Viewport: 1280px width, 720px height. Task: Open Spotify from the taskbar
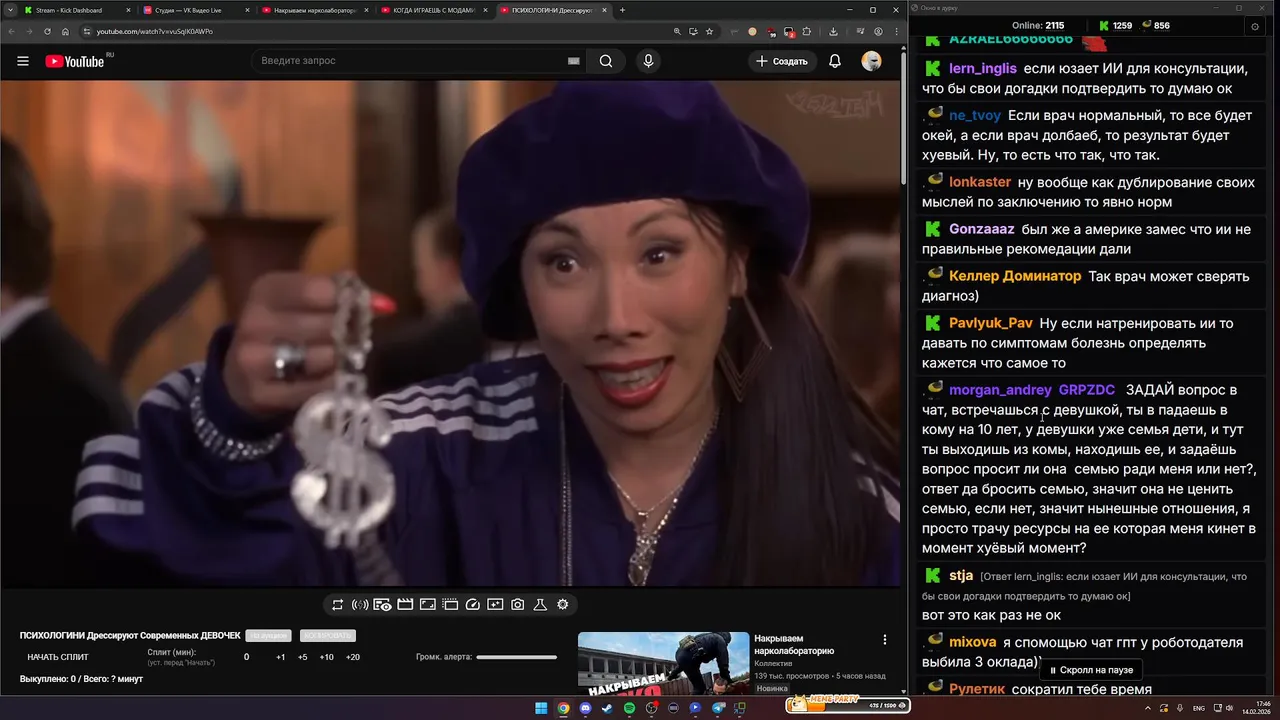(x=629, y=708)
